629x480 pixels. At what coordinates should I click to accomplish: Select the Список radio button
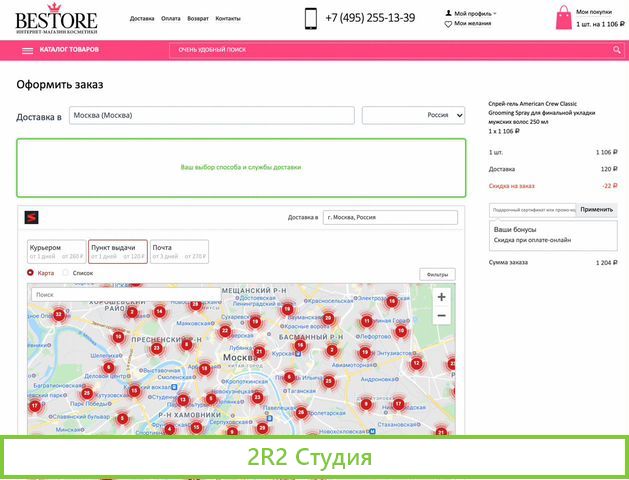[x=65, y=273]
